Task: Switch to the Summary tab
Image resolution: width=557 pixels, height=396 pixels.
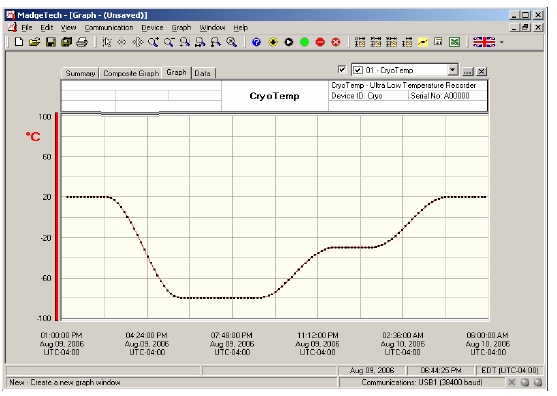Action: click(x=80, y=73)
